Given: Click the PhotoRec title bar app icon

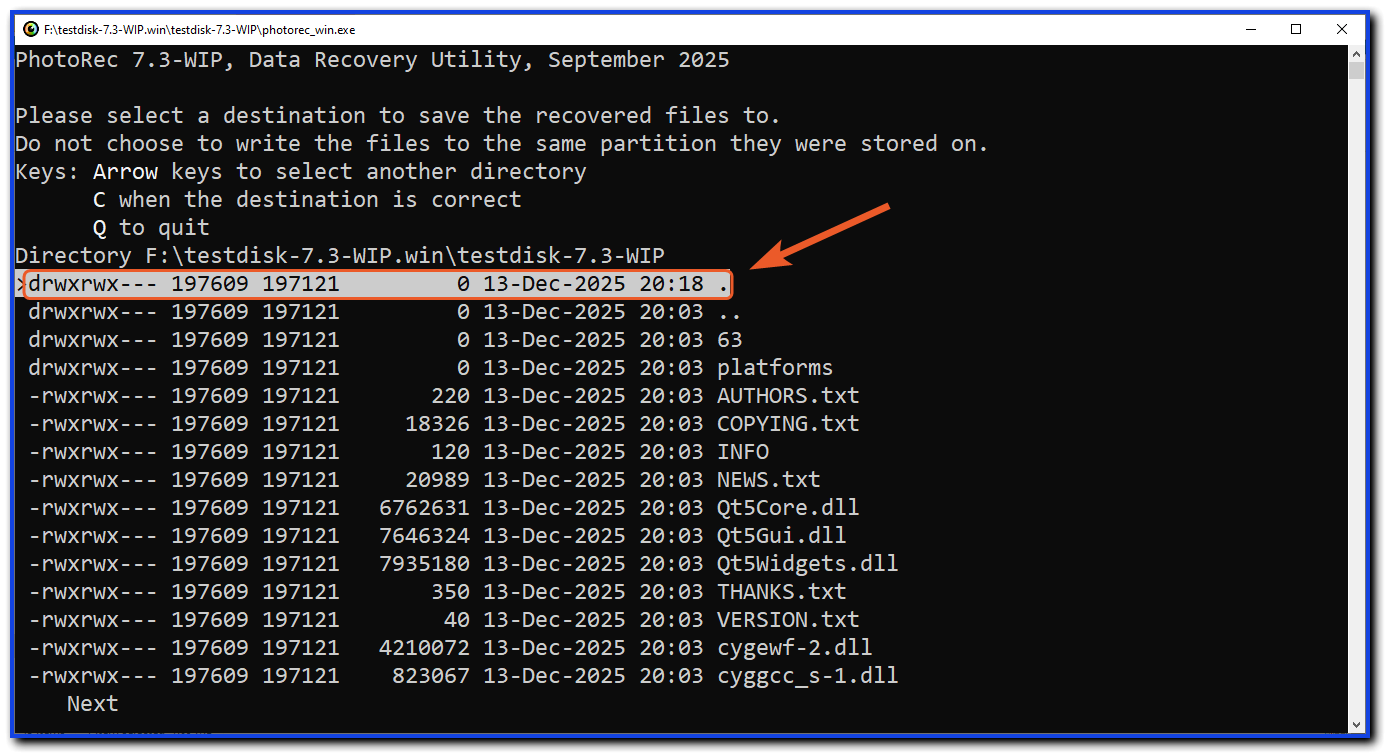Looking at the screenshot, I should (x=31, y=29).
